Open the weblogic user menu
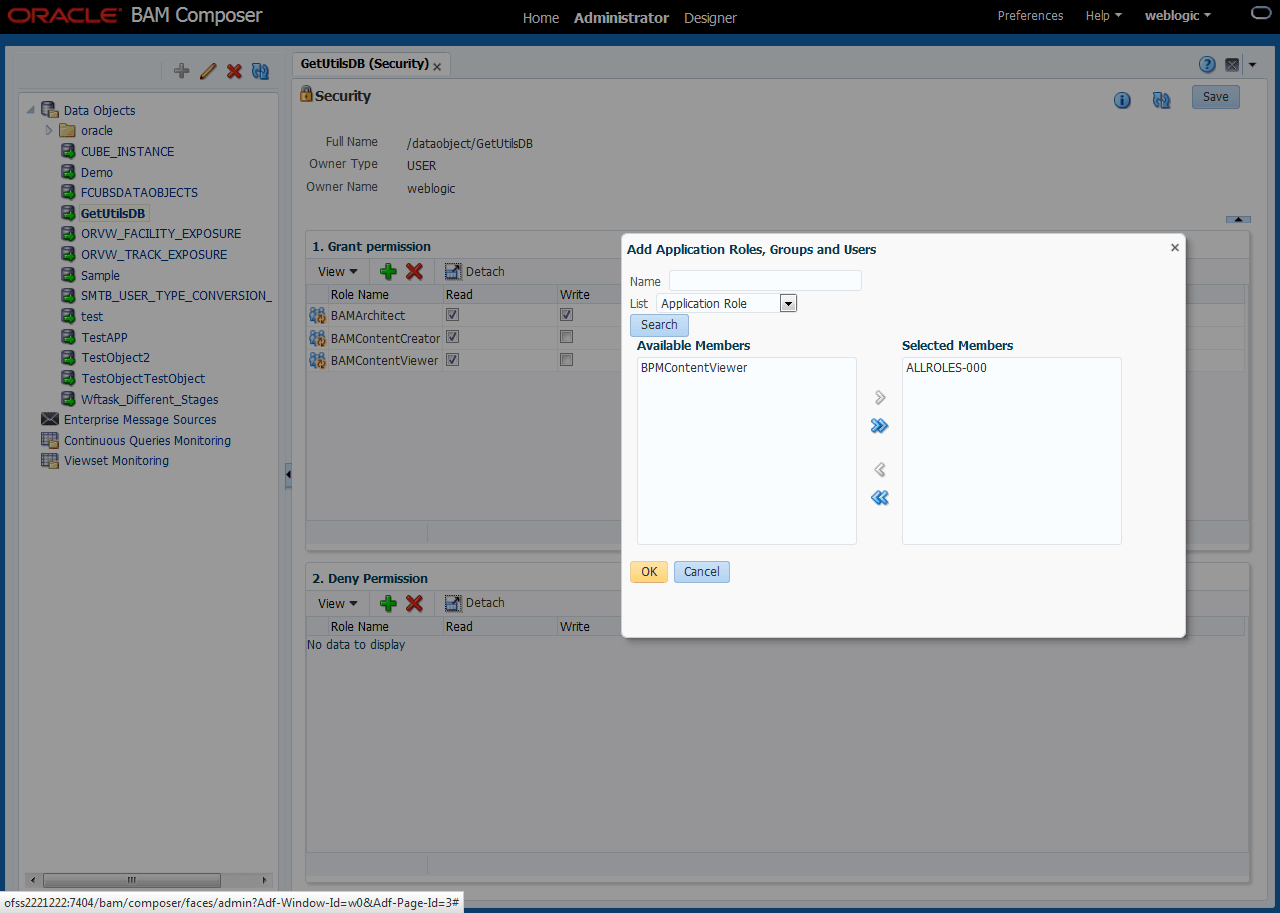 point(1178,16)
